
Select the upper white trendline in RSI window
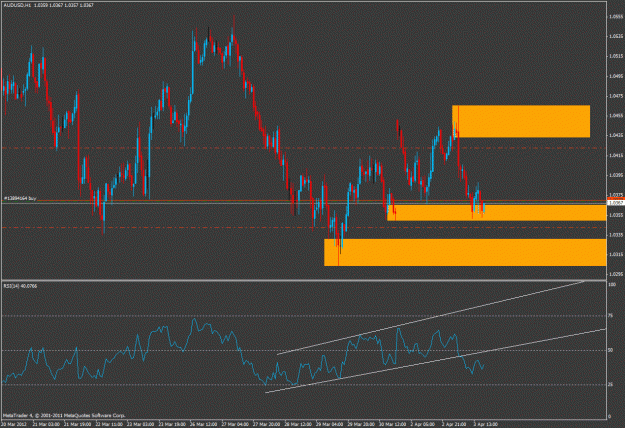pyautogui.click(x=430, y=318)
